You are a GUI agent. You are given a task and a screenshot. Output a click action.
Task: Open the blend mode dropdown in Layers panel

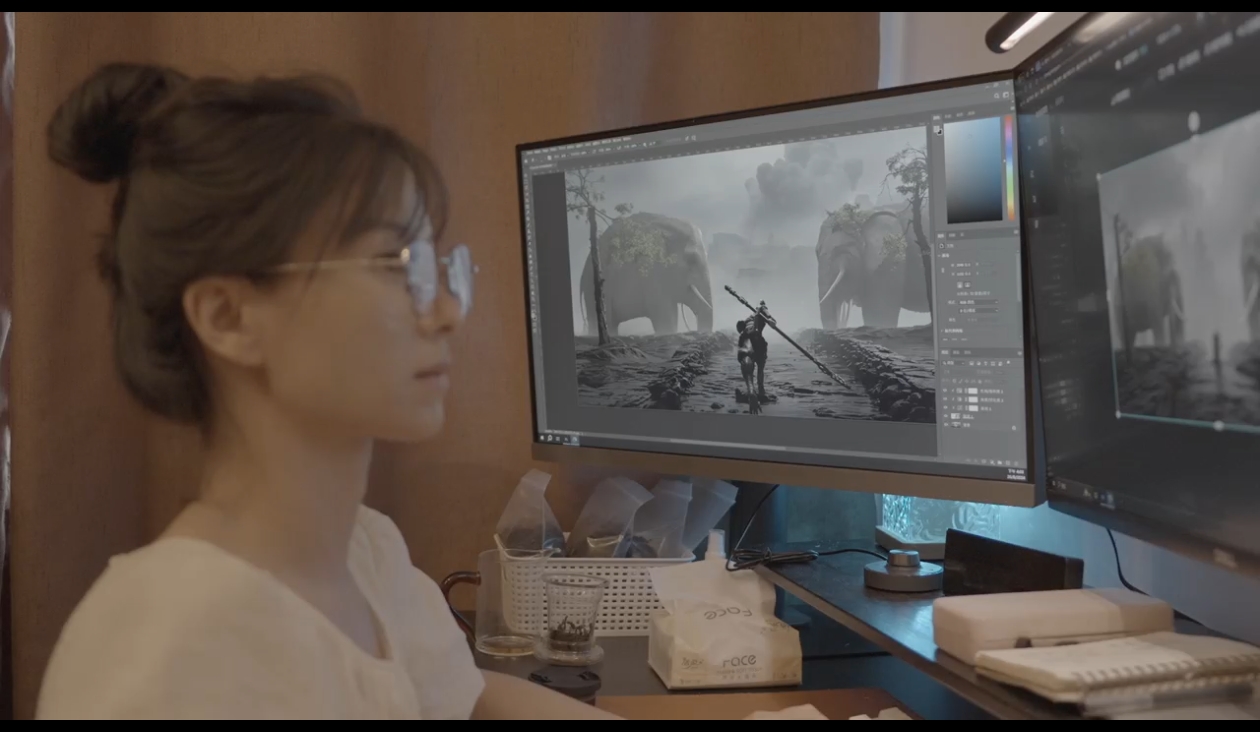[x=957, y=371]
